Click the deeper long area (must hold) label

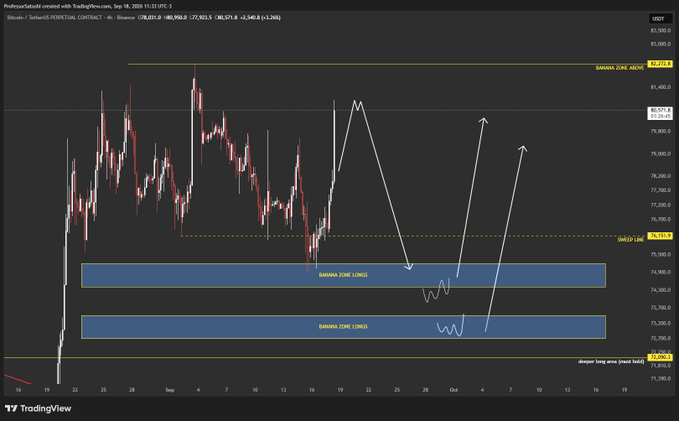(611, 361)
